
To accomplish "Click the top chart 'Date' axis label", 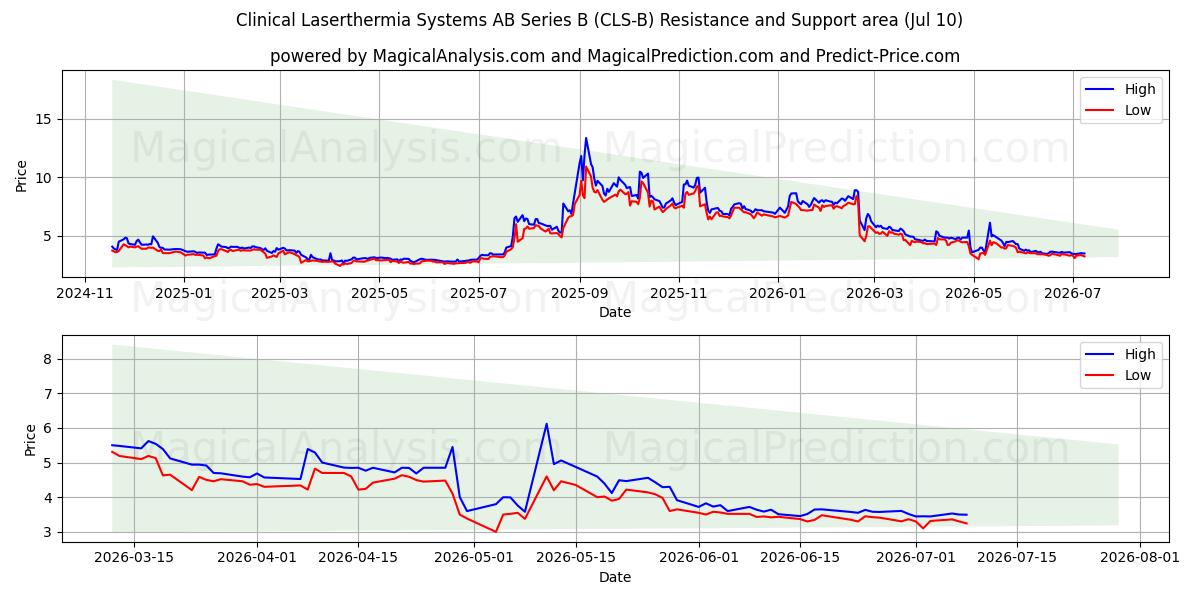I will (x=615, y=312).
